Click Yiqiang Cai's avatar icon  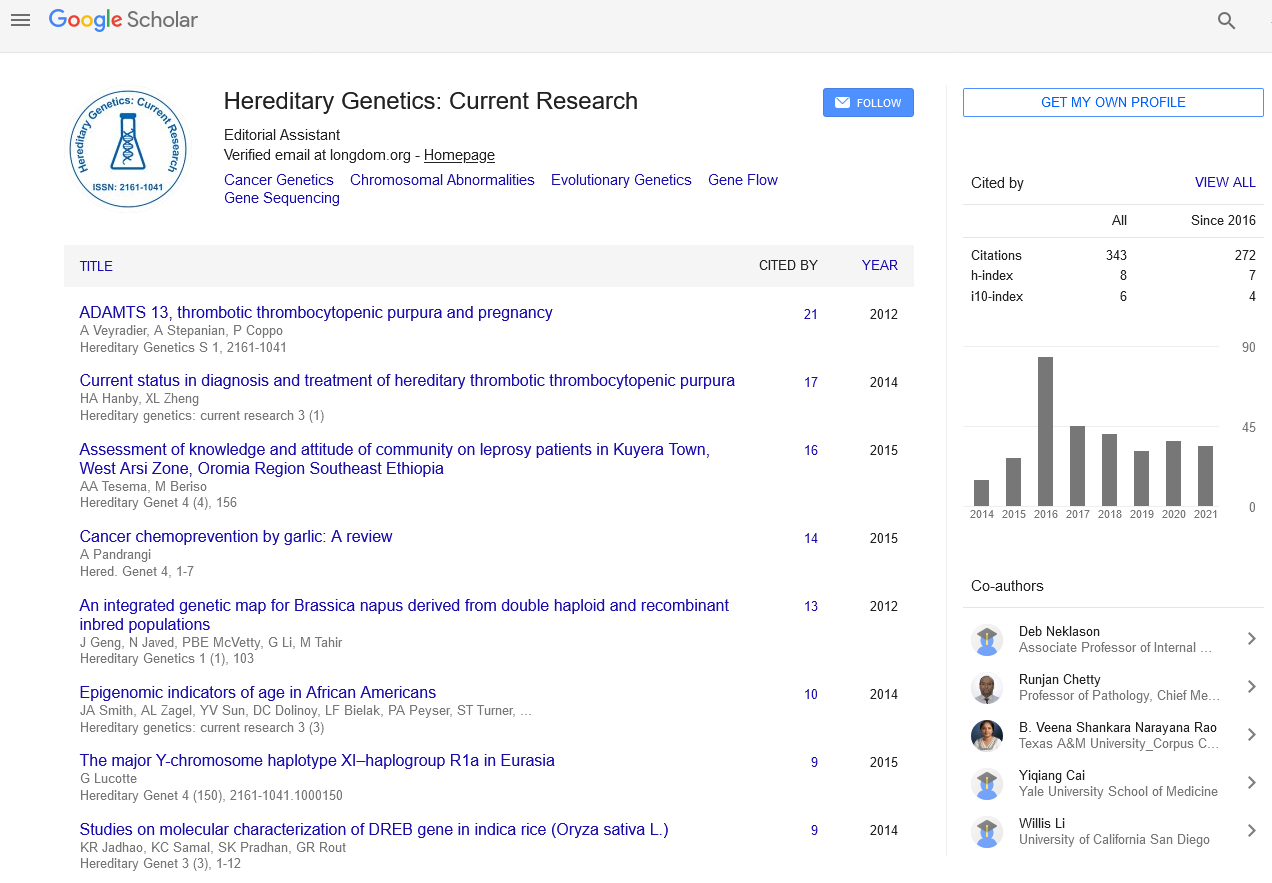pos(987,784)
